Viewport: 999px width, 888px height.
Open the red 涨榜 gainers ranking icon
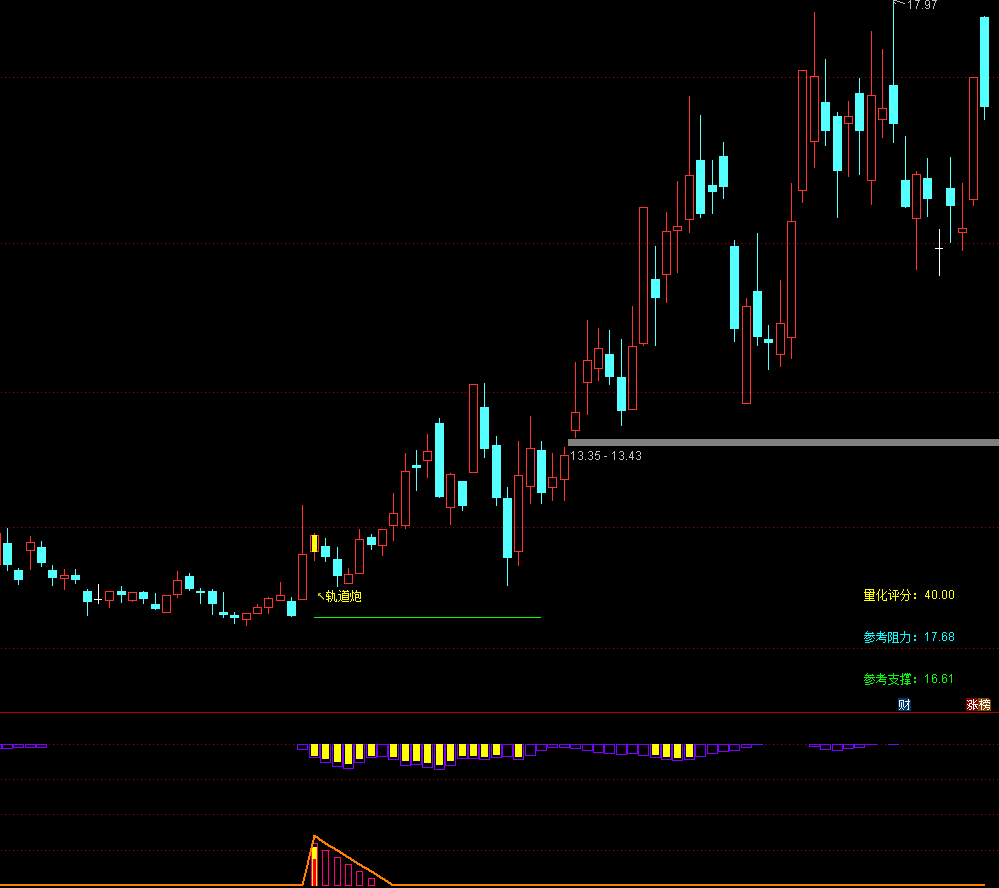pyautogui.click(x=977, y=705)
